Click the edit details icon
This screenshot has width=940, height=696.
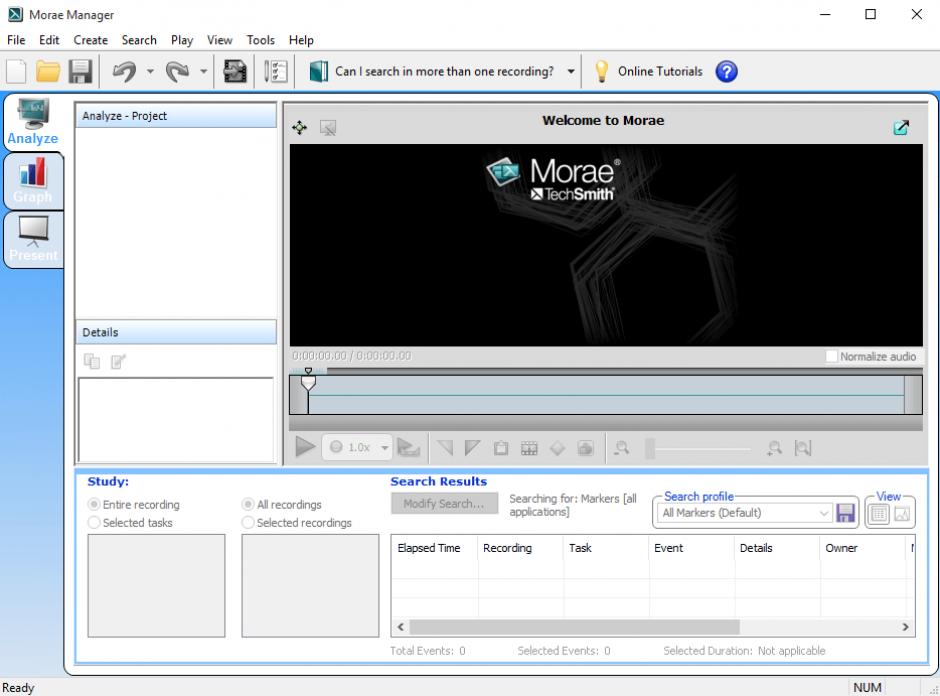pyautogui.click(x=118, y=361)
